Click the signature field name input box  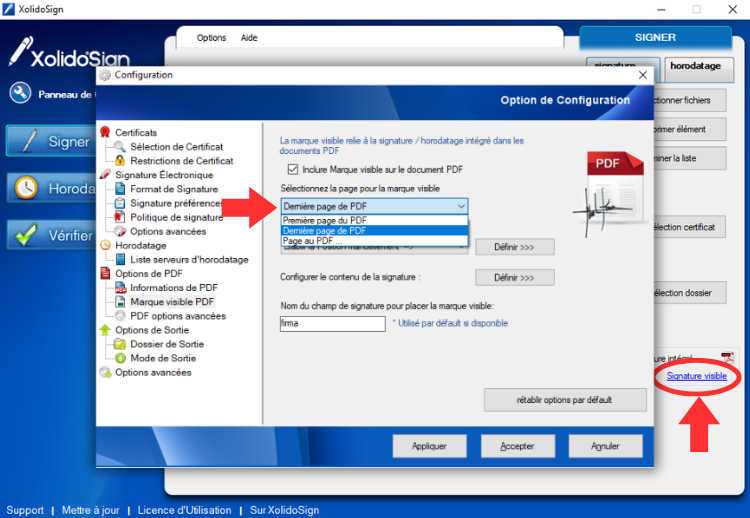pos(332,323)
